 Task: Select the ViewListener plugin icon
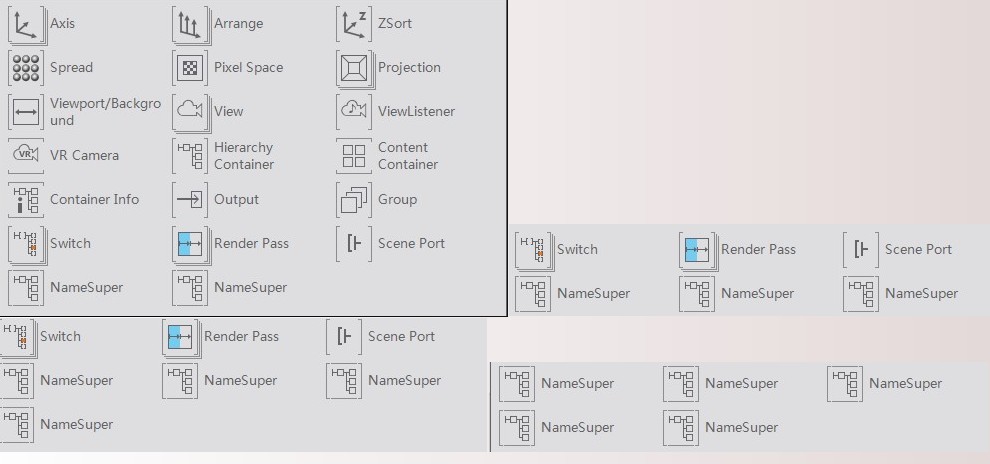click(354, 112)
